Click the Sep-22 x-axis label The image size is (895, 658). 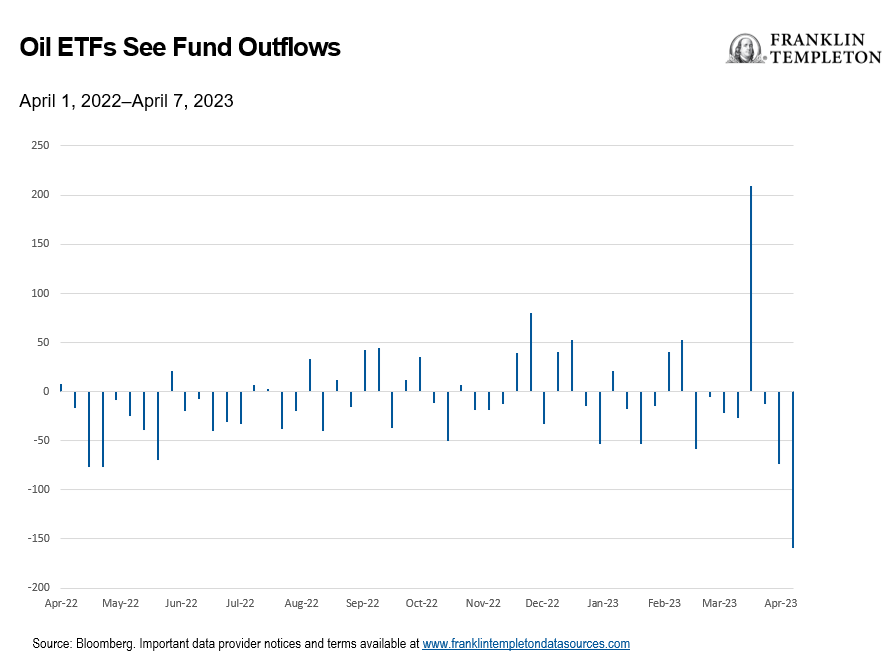click(362, 603)
